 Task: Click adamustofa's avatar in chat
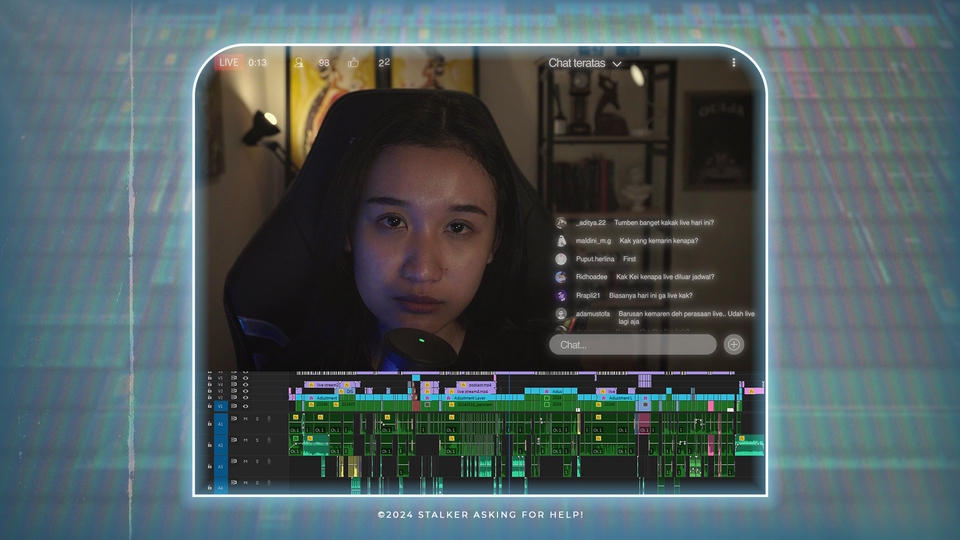561,313
